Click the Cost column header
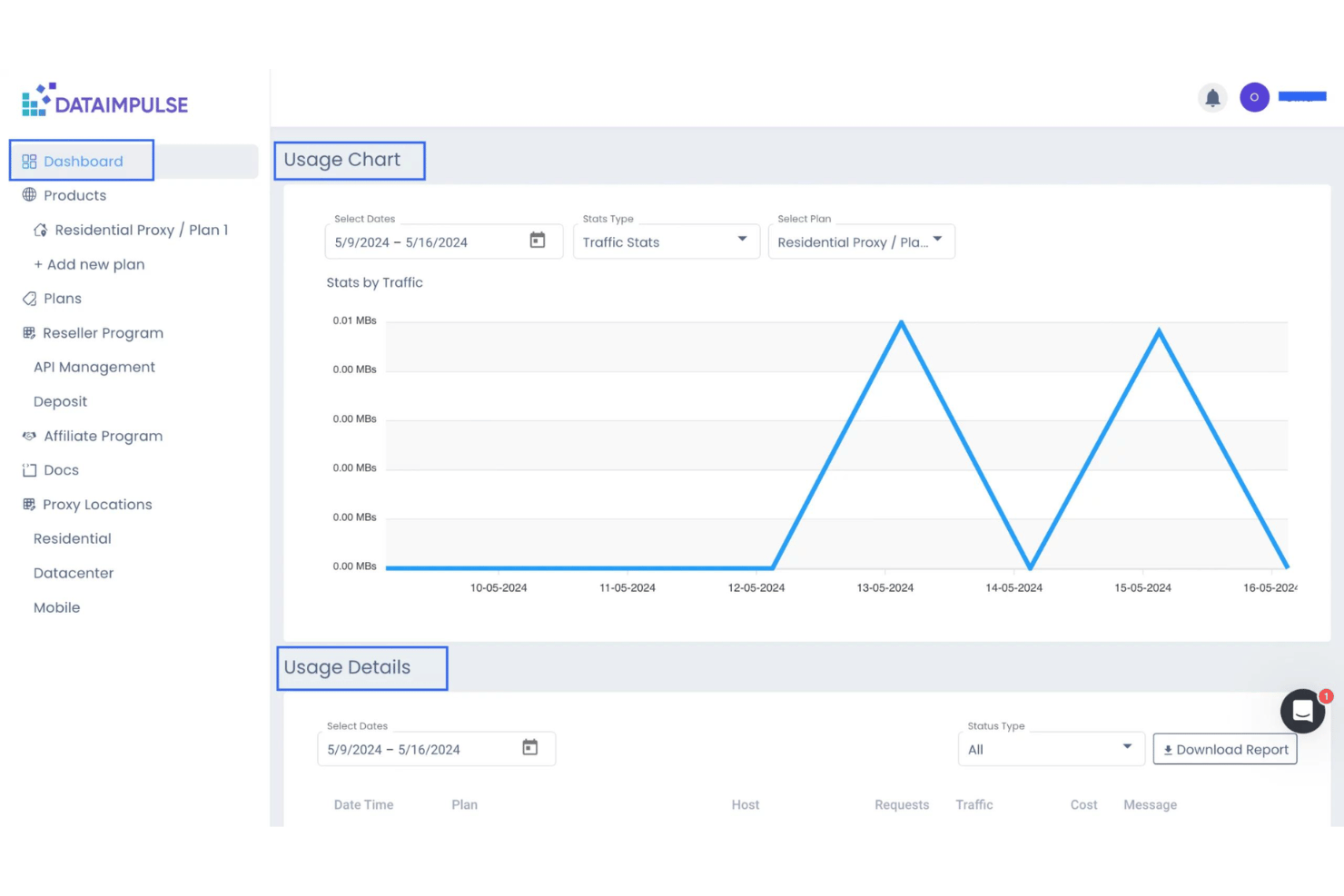The height and width of the screenshot is (896, 1344). pos(1083,805)
